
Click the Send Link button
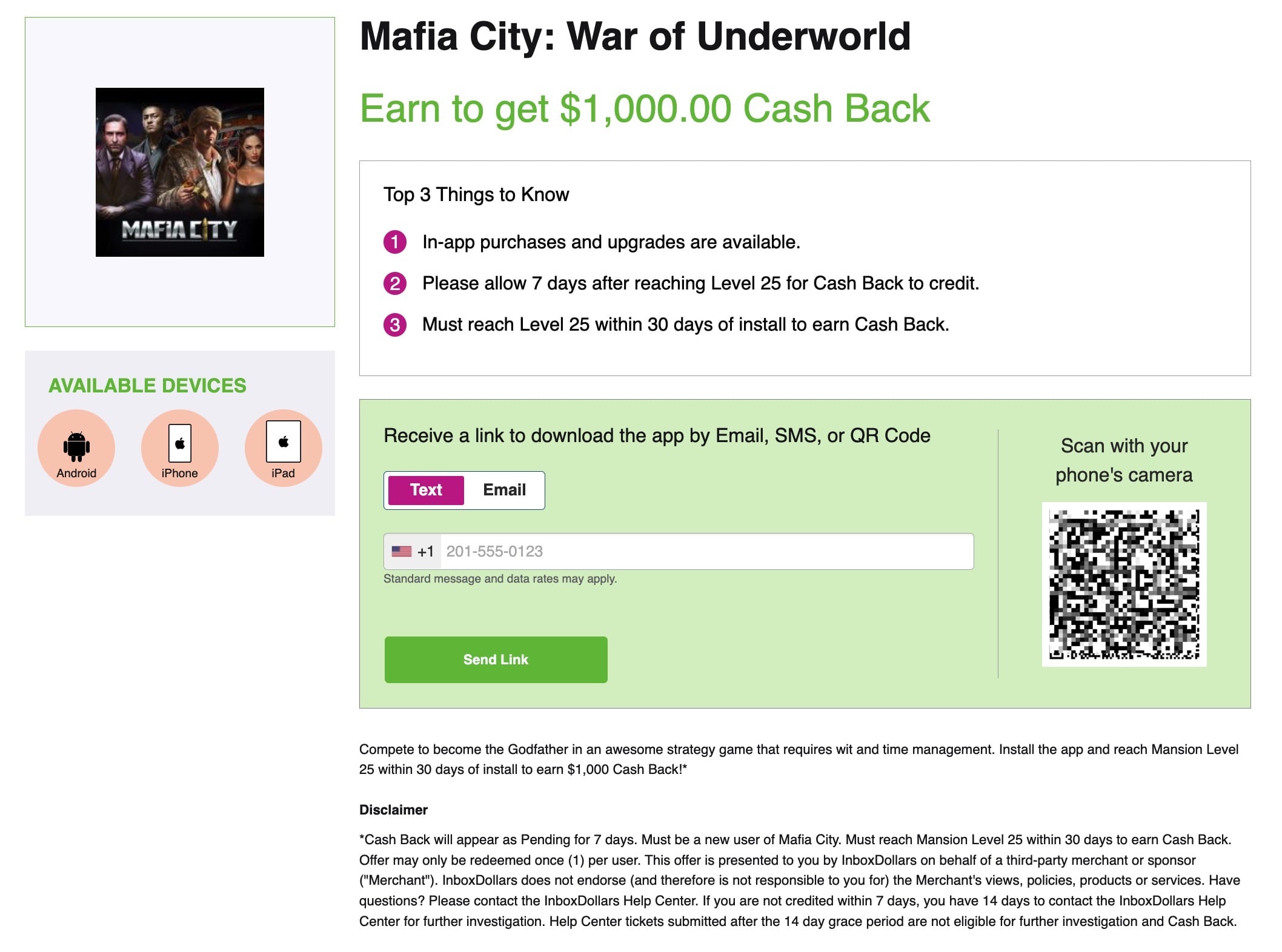[495, 659]
